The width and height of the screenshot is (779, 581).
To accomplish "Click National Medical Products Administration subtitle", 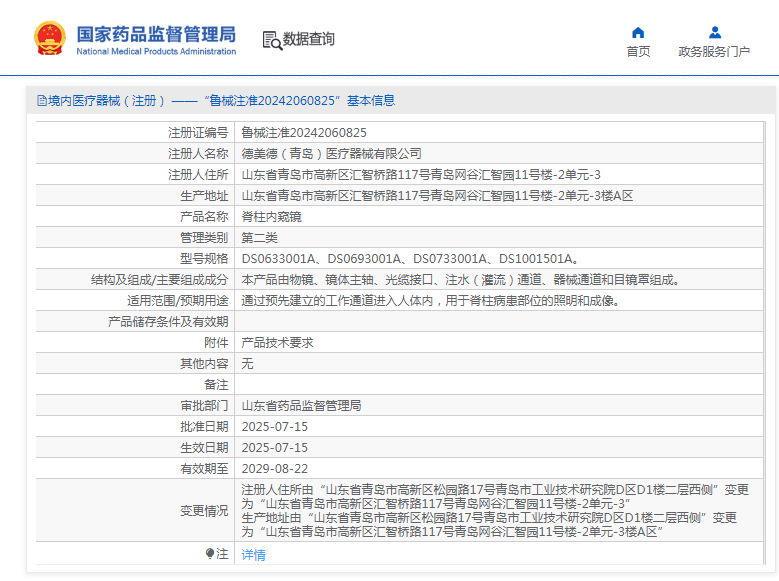I will click(156, 51).
